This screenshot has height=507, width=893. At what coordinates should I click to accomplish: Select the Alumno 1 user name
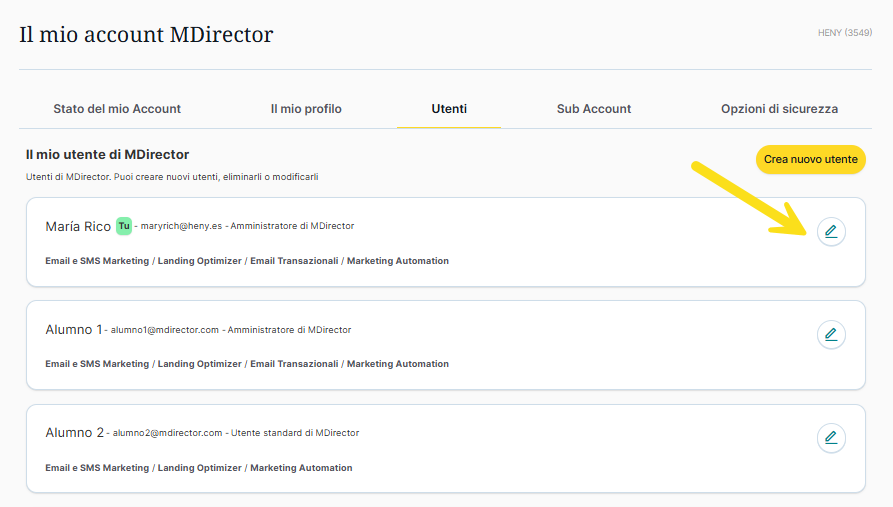coord(73,330)
